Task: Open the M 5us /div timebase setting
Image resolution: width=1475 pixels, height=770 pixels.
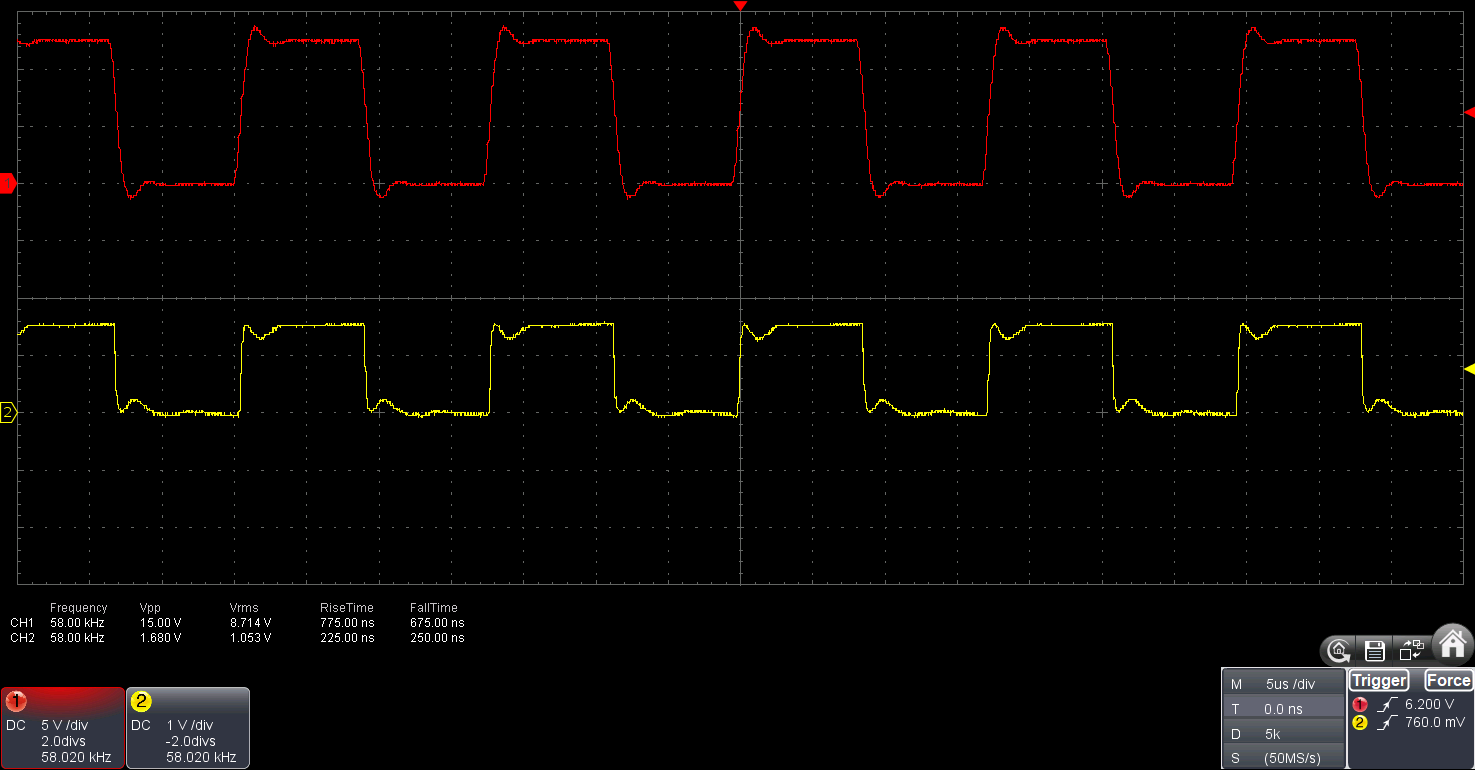Action: (1284, 684)
